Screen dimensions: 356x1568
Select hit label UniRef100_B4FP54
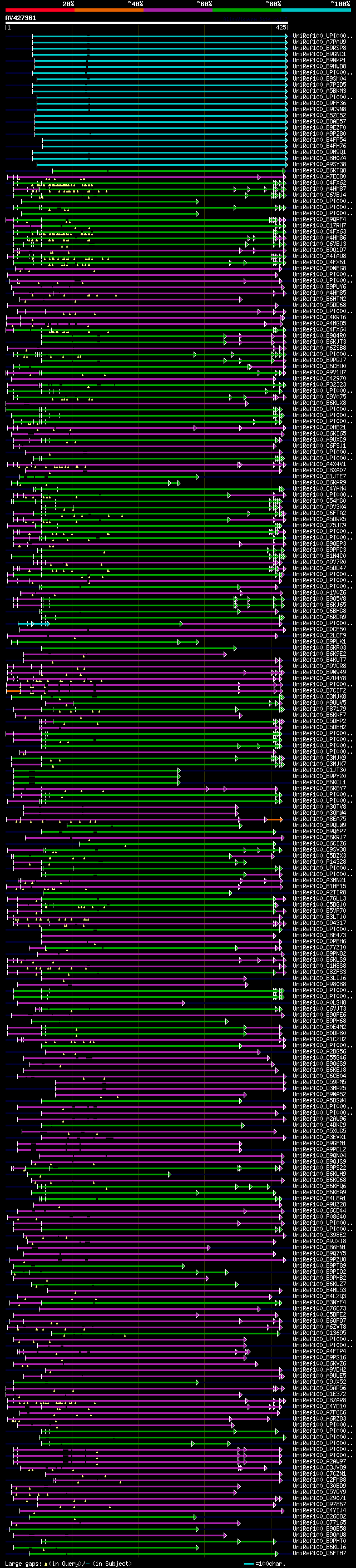pyautogui.click(x=319, y=140)
